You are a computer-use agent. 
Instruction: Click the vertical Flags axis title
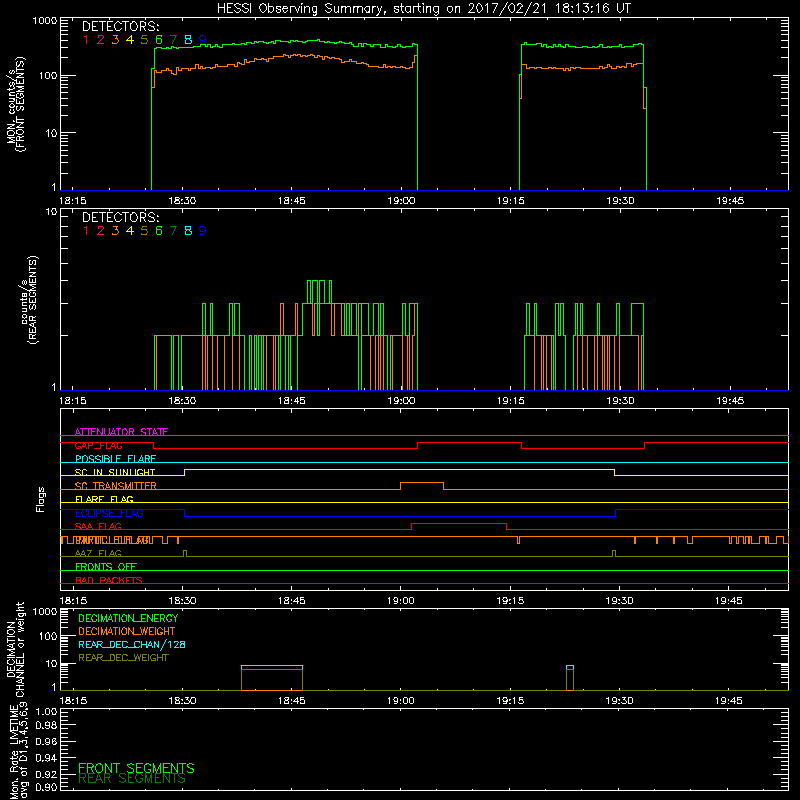point(41,499)
